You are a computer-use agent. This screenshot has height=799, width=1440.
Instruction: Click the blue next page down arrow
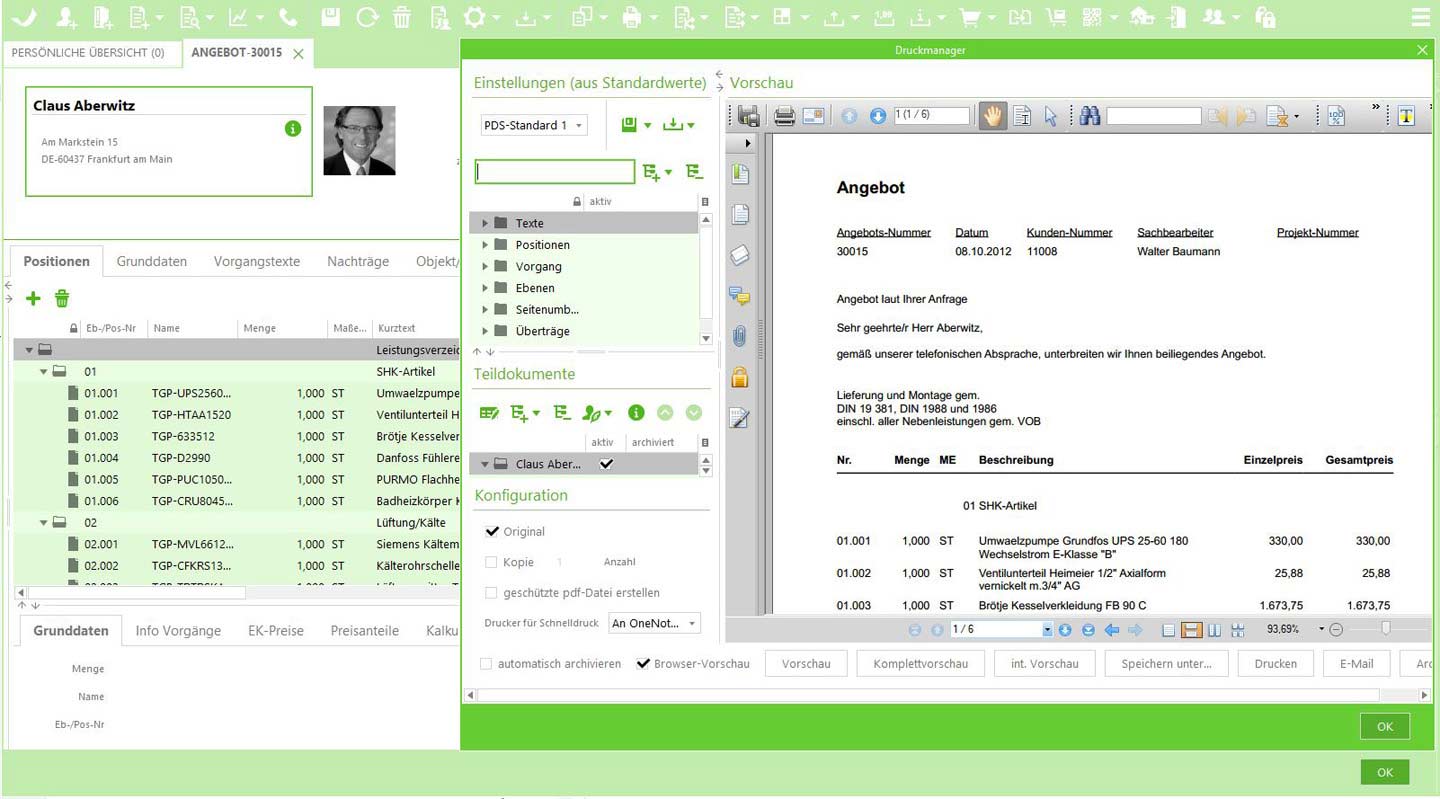tap(878, 116)
